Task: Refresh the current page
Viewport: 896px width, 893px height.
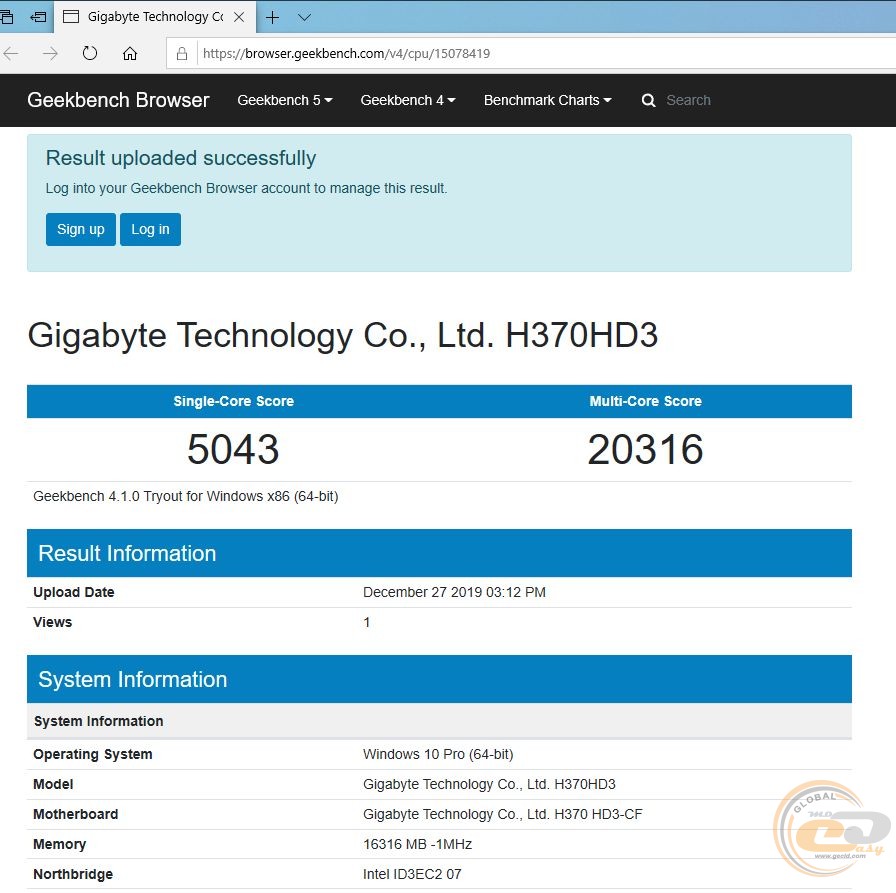Action: pyautogui.click(x=90, y=54)
